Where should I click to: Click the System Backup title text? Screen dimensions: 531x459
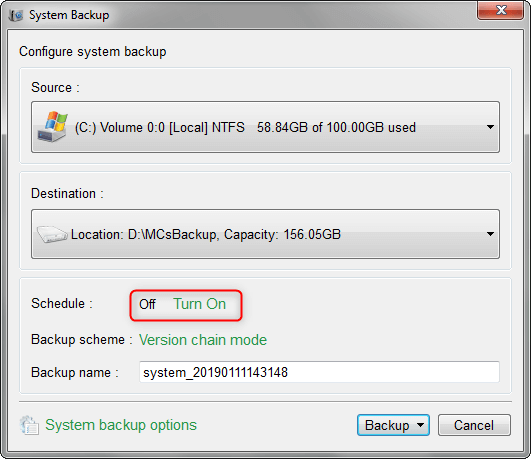pos(69,15)
